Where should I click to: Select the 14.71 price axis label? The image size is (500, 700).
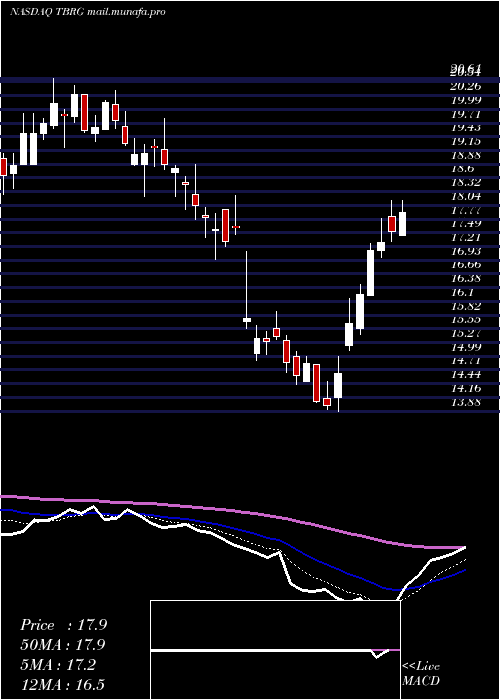pyautogui.click(x=466, y=361)
